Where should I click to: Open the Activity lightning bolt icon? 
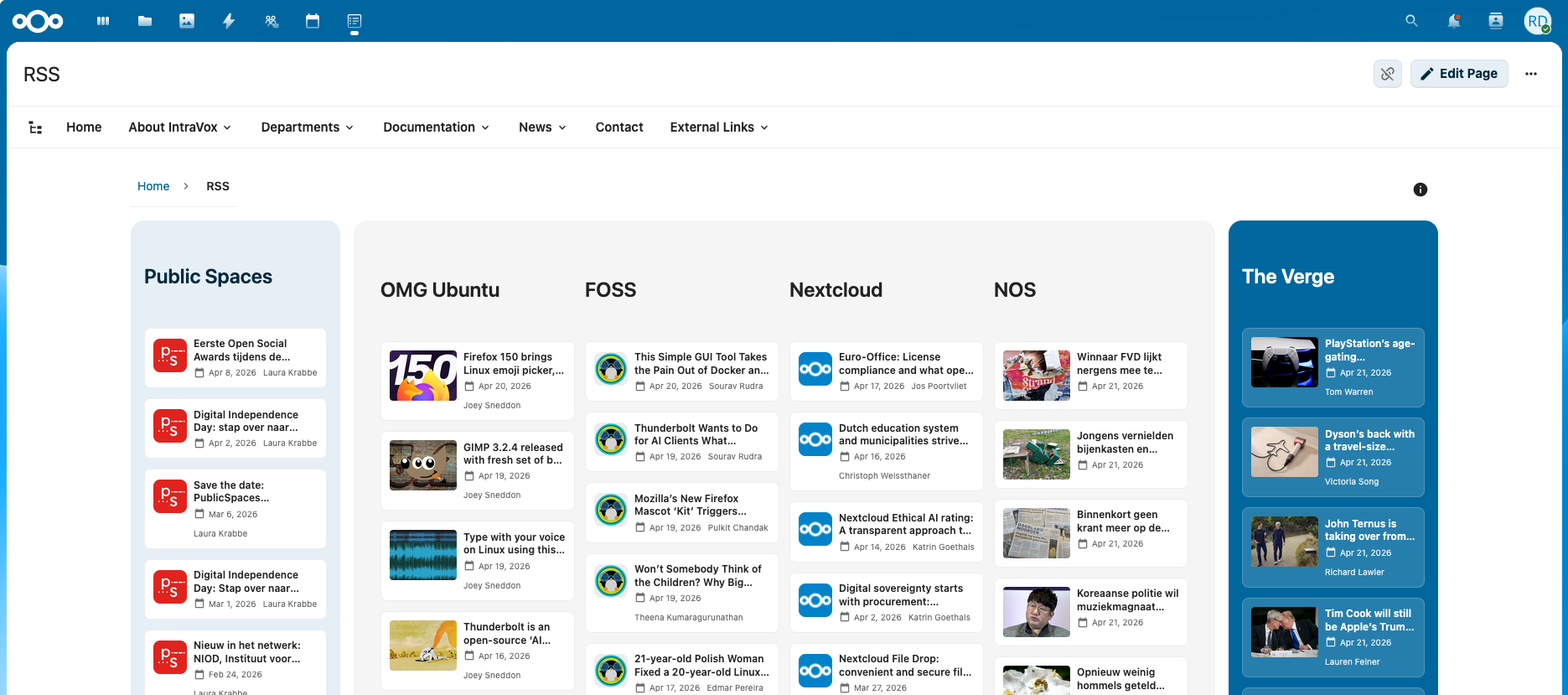[x=229, y=21]
